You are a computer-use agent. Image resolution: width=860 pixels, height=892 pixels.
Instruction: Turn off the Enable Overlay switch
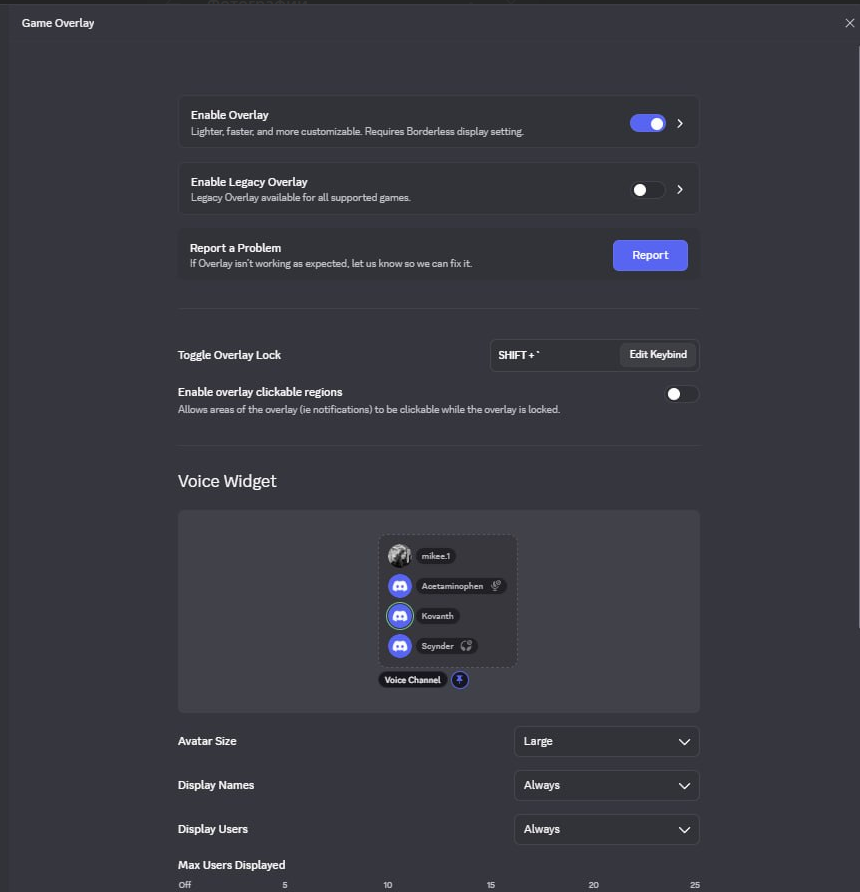pyautogui.click(x=647, y=123)
